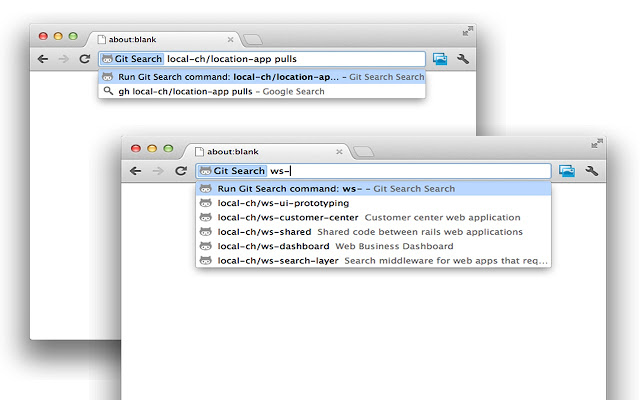640x400 pixels.
Task: Pick the local-ch/ws-shared suggestion
Action: point(373,232)
